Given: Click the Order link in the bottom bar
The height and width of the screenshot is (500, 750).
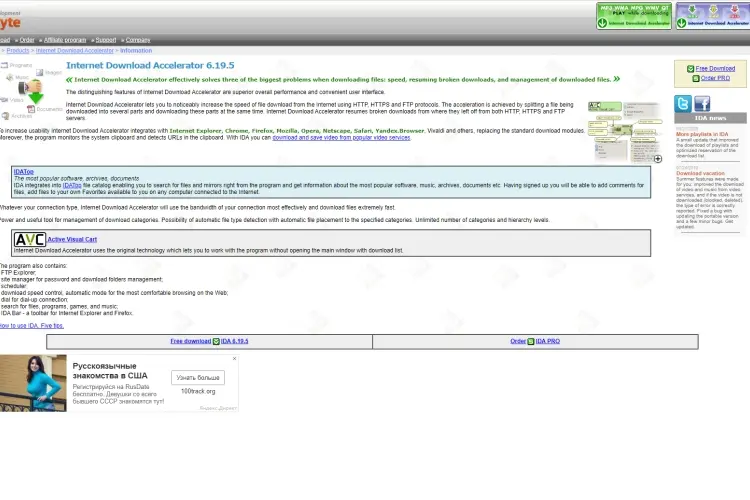Looking at the screenshot, I should click(x=518, y=341).
